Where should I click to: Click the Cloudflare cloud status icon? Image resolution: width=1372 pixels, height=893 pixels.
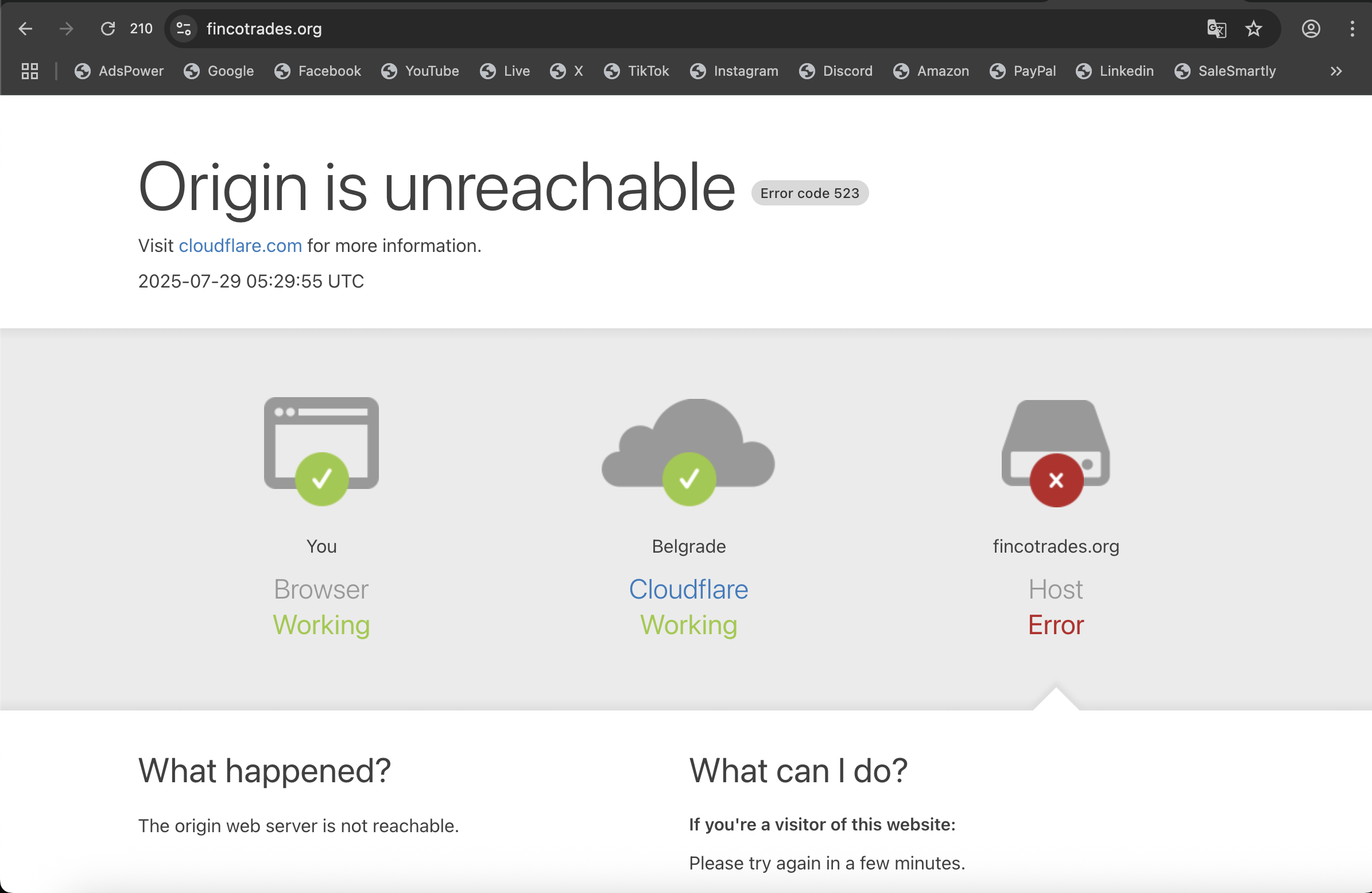(x=688, y=453)
